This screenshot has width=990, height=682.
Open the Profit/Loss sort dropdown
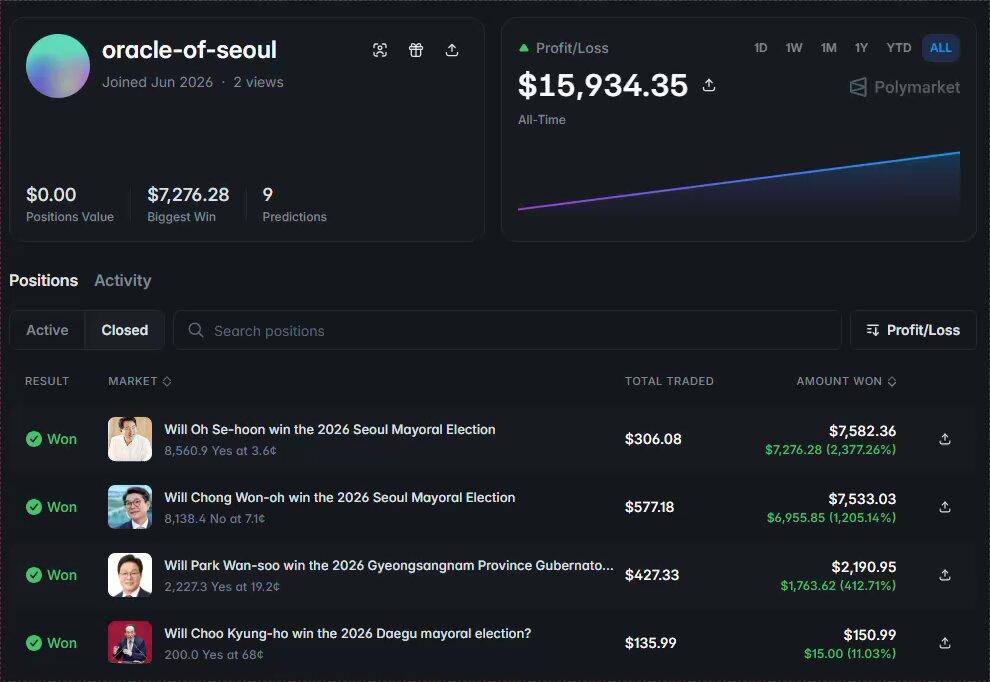pyautogui.click(x=913, y=330)
